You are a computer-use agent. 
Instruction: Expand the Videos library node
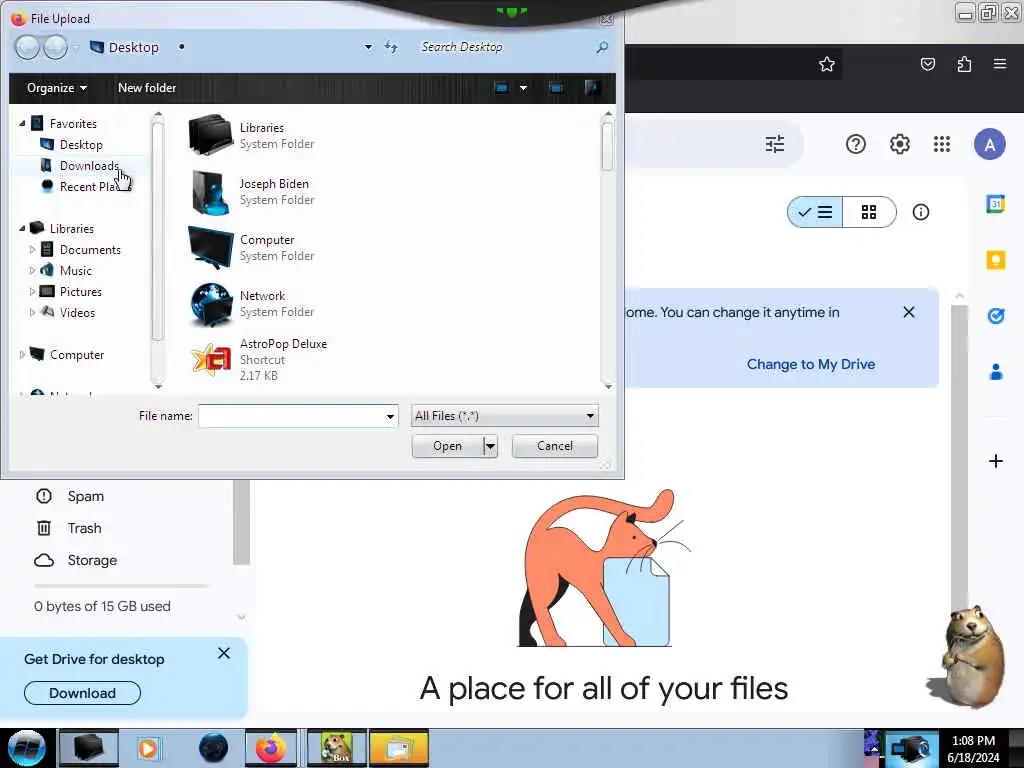[32, 312]
